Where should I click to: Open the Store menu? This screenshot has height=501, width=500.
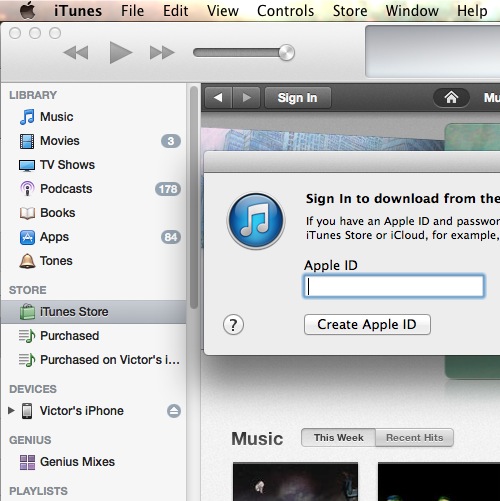(350, 11)
